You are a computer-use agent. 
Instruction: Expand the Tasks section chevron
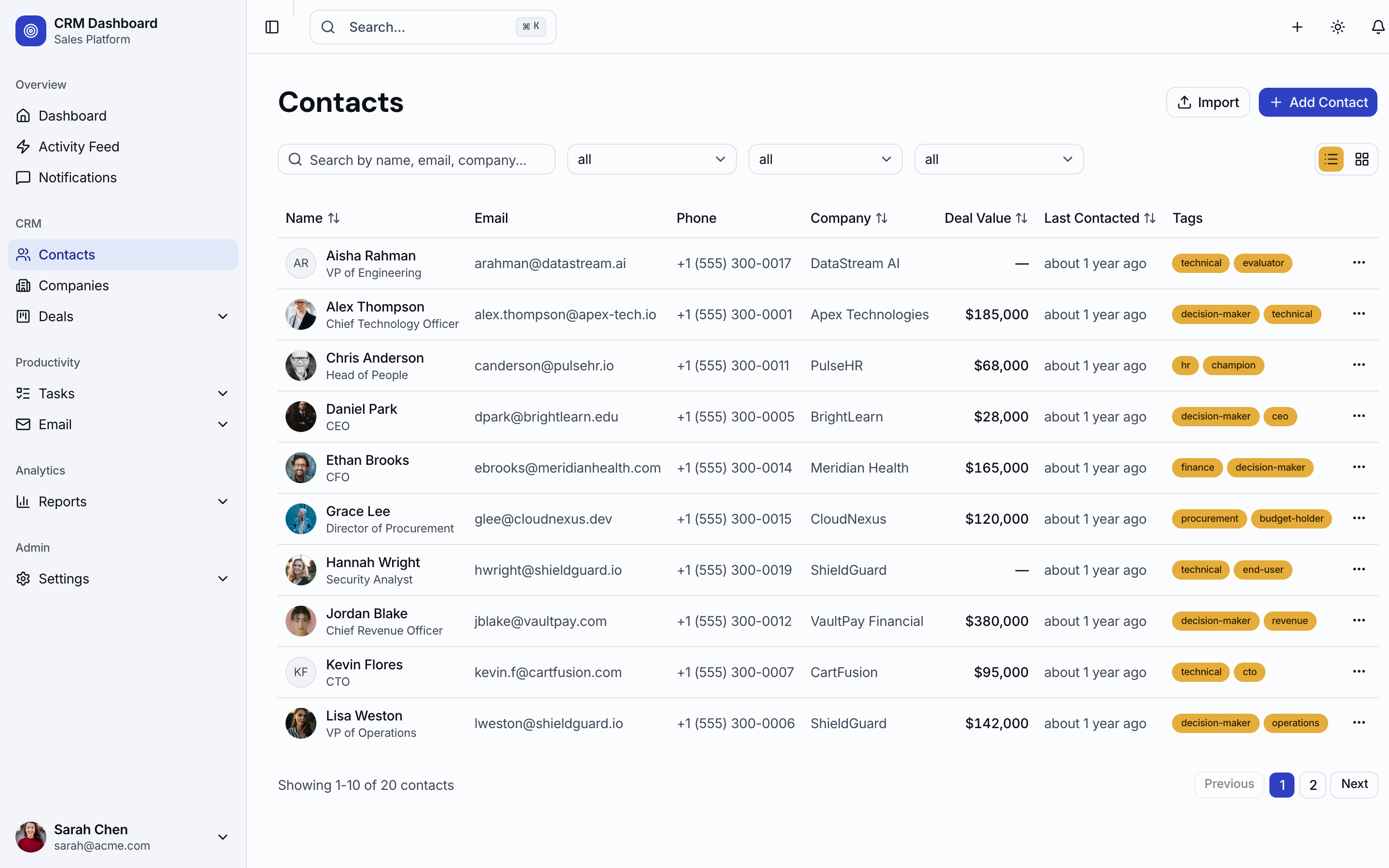(223, 393)
